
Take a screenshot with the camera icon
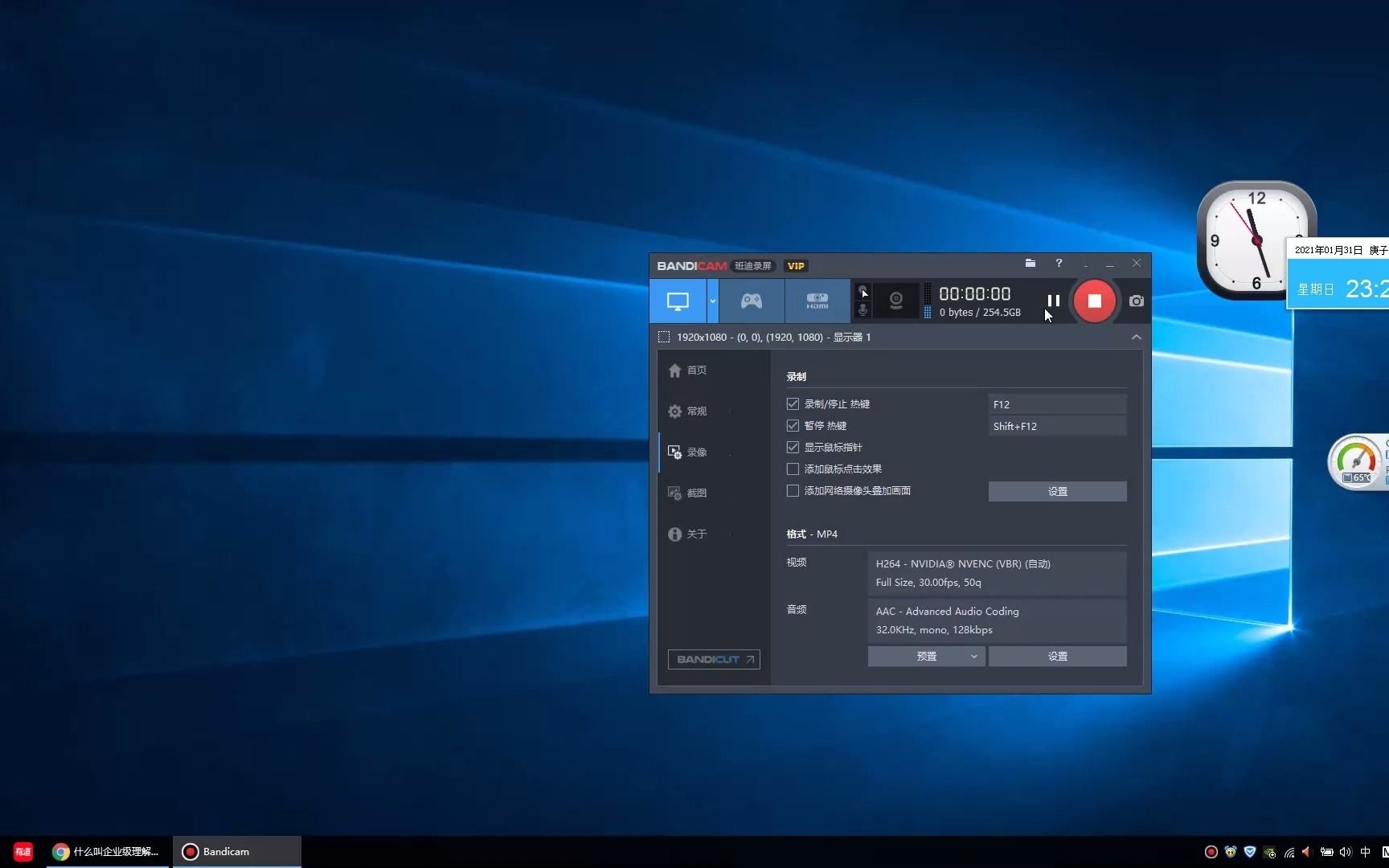click(1136, 301)
